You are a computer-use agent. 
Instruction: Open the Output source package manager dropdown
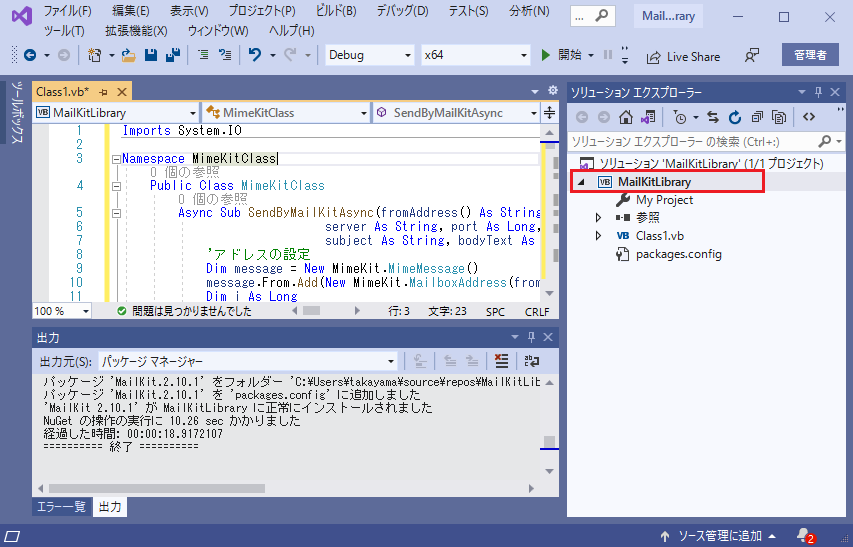click(x=248, y=361)
